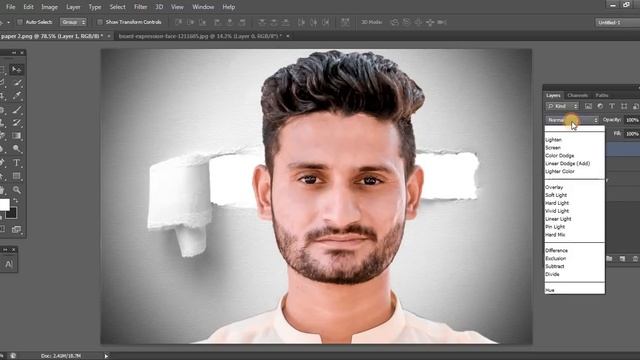Switch to the Channels tab
Screen dimensions: 640x360
(x=578, y=95)
